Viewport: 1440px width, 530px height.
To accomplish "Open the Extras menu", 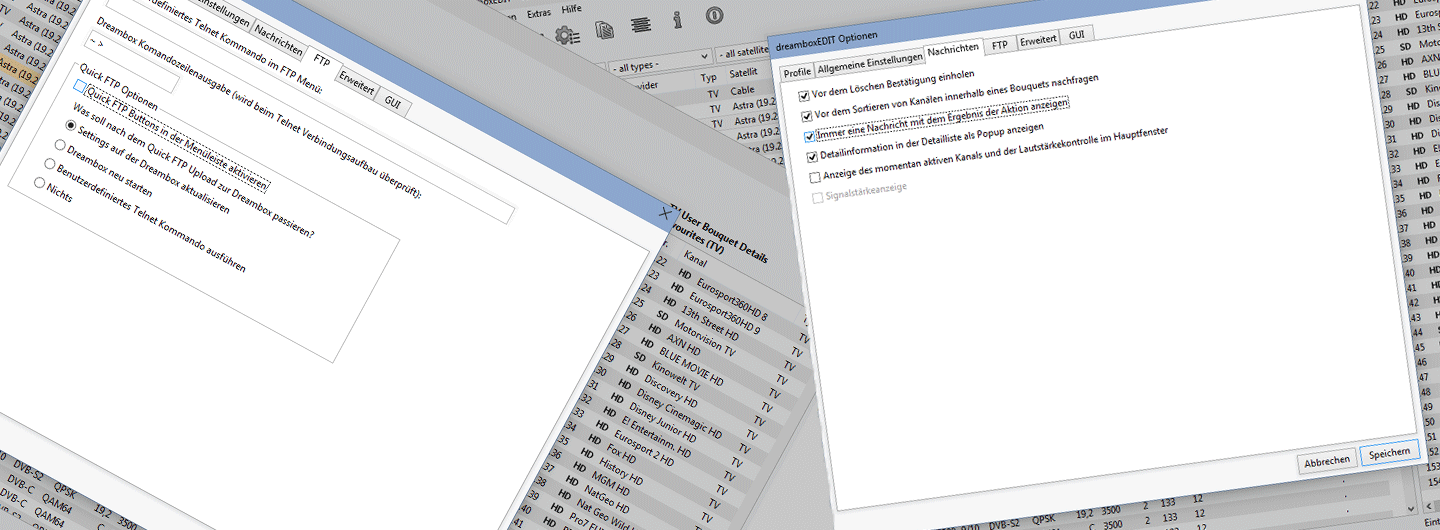I will point(537,12).
